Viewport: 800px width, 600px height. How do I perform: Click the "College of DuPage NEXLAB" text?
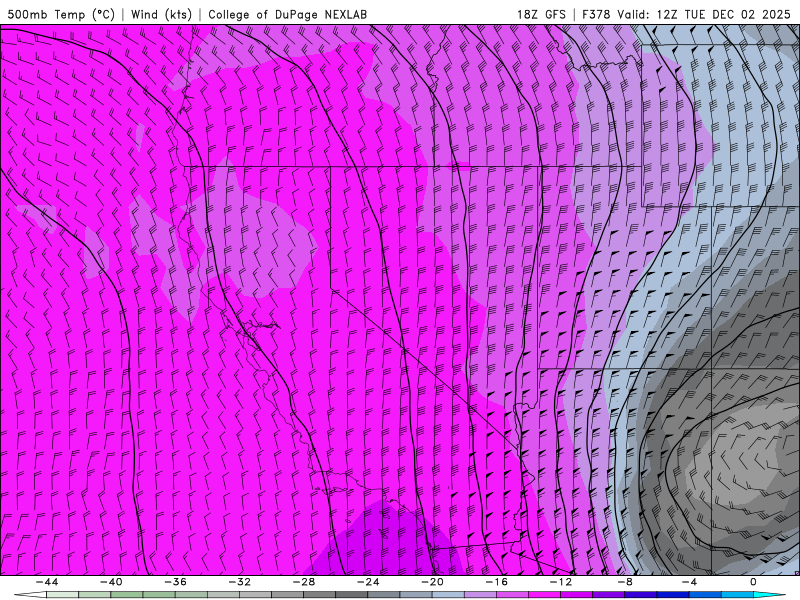[287, 14]
